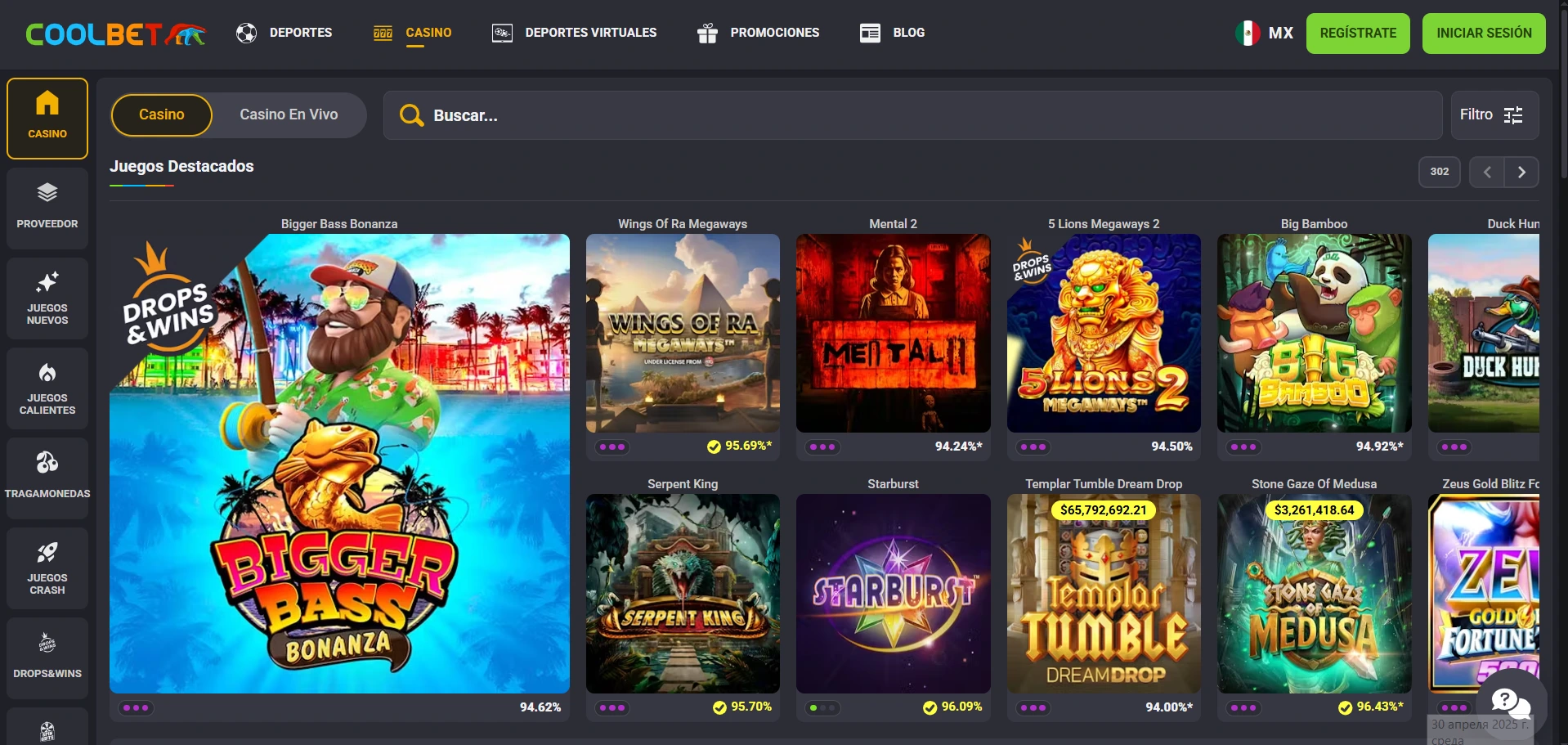The height and width of the screenshot is (745, 1568).
Task: Go to previous featured games arrow
Action: [1487, 172]
